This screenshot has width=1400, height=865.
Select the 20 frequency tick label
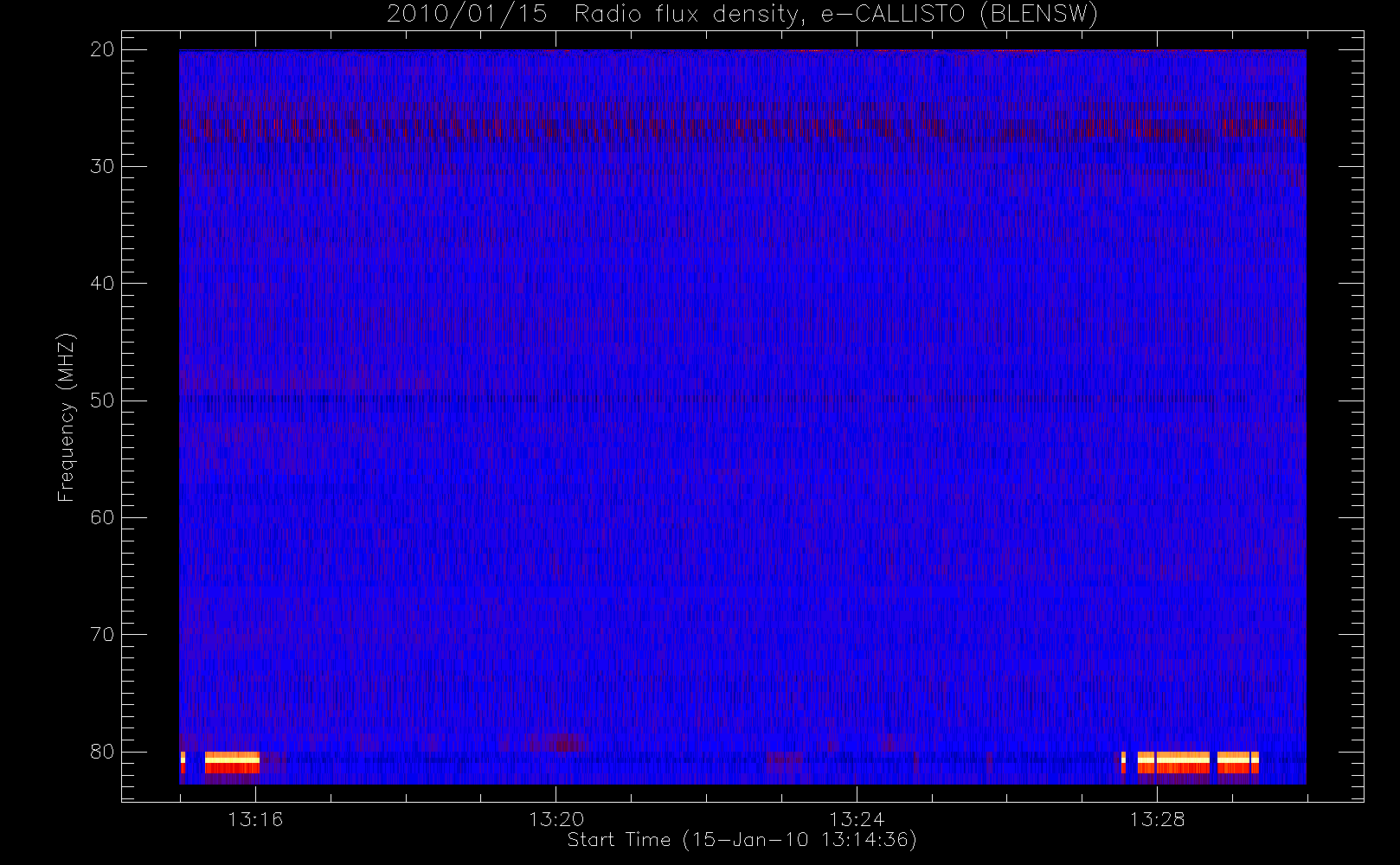(x=102, y=49)
